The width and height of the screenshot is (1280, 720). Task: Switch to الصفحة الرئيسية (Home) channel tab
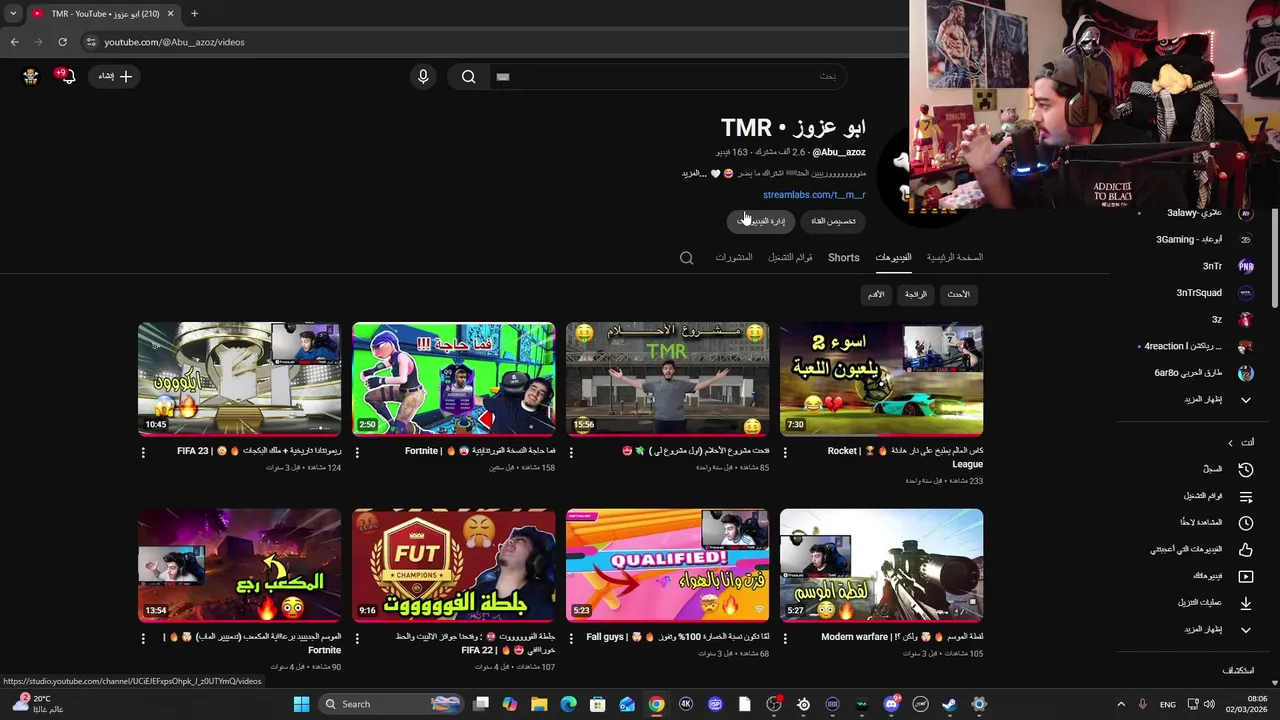click(954, 258)
